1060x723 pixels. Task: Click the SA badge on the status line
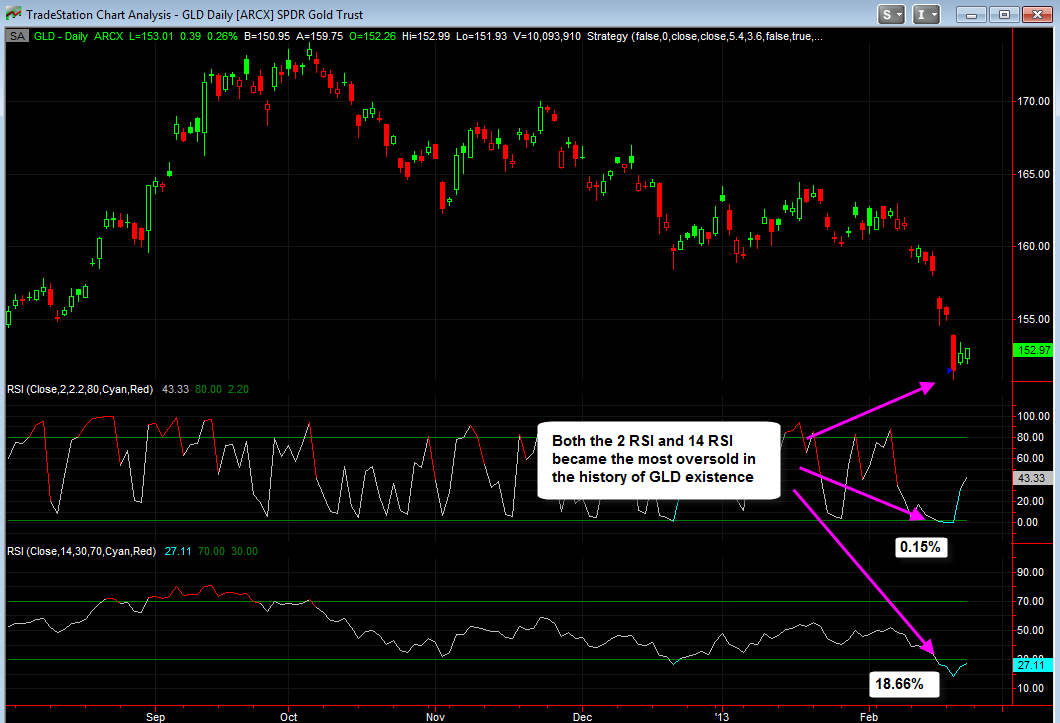coord(18,37)
